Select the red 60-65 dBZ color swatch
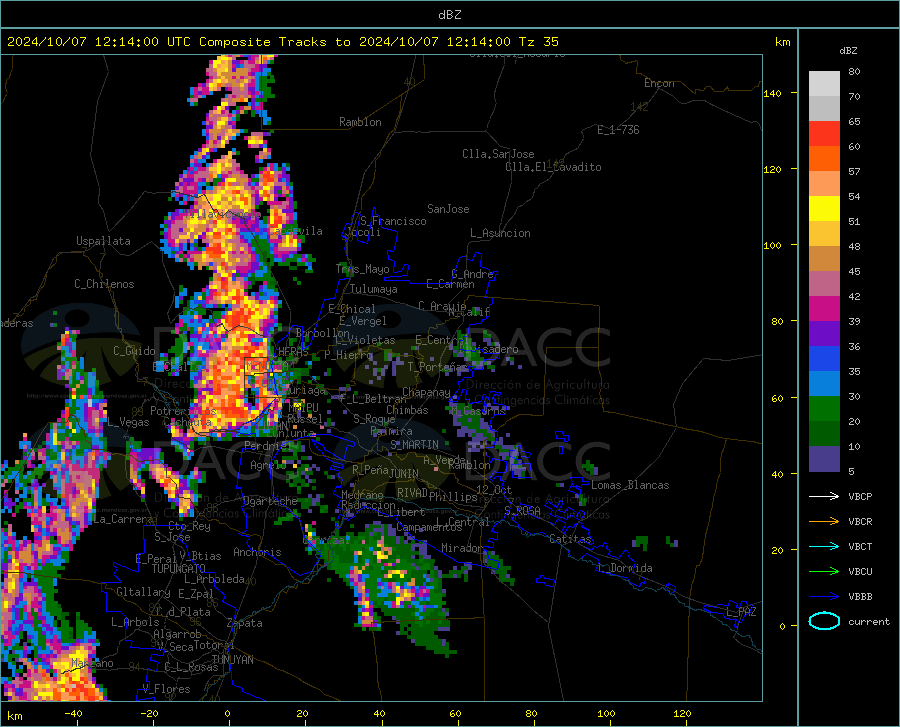This screenshot has height=727, width=900. coord(824,134)
